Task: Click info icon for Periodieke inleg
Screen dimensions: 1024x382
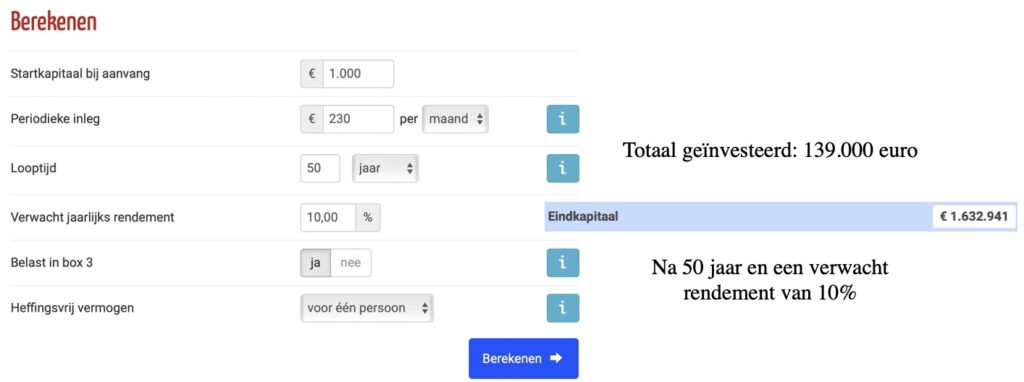Action: pos(562,119)
